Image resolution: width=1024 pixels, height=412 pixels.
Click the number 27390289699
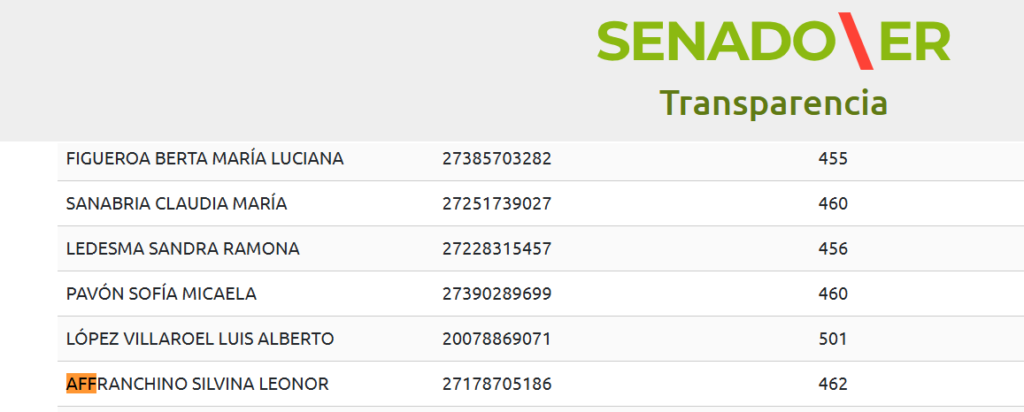pos(496,294)
